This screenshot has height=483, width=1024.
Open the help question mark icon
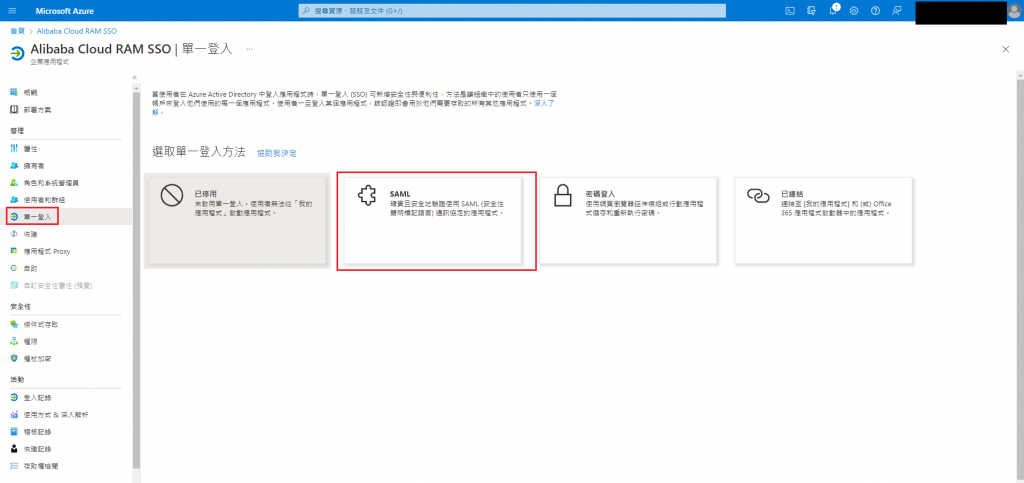(x=876, y=10)
